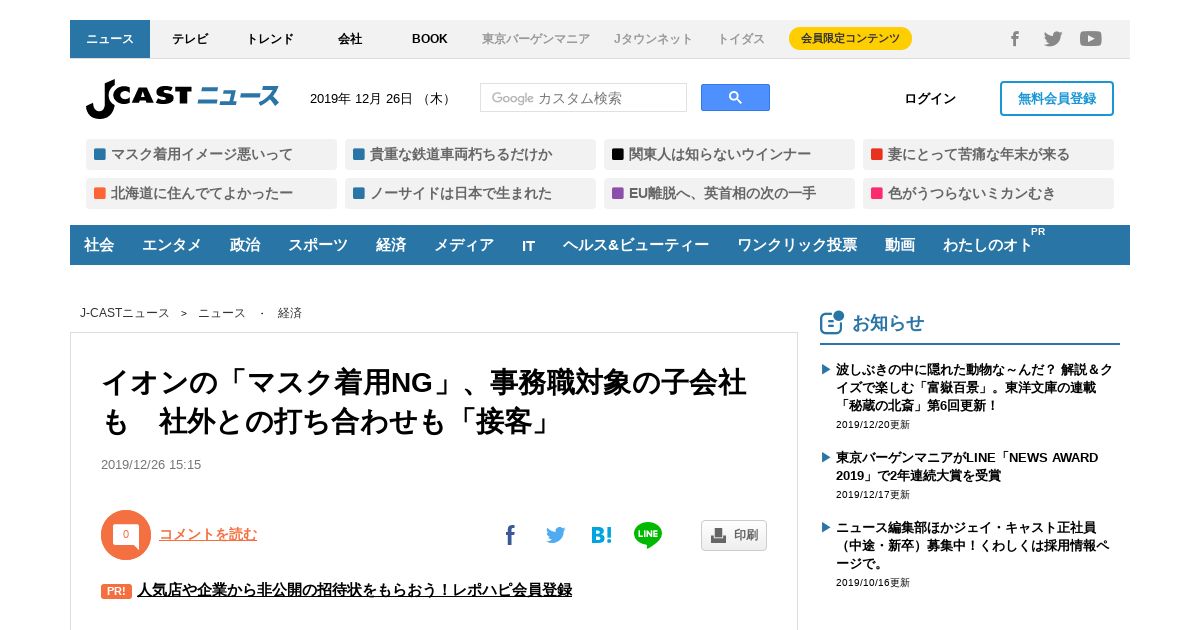Open topic 色がうつらないミカンむき
This screenshot has height=630, width=1200.
pos(988,193)
